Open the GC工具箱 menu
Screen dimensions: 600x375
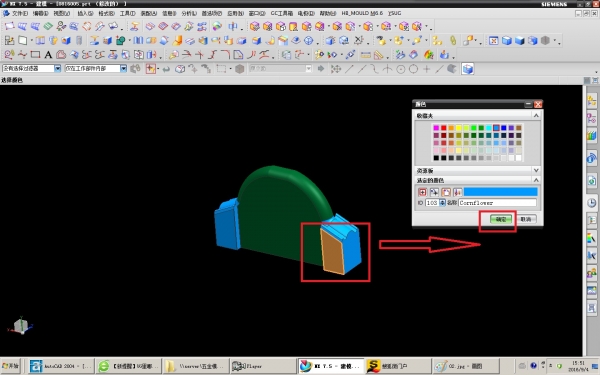(x=282, y=13)
